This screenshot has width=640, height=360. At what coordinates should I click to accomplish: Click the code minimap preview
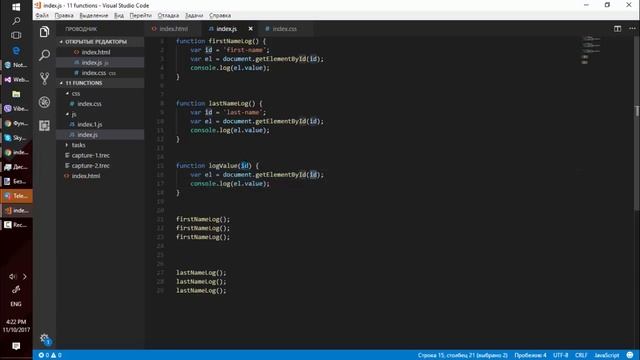[x=591, y=50]
